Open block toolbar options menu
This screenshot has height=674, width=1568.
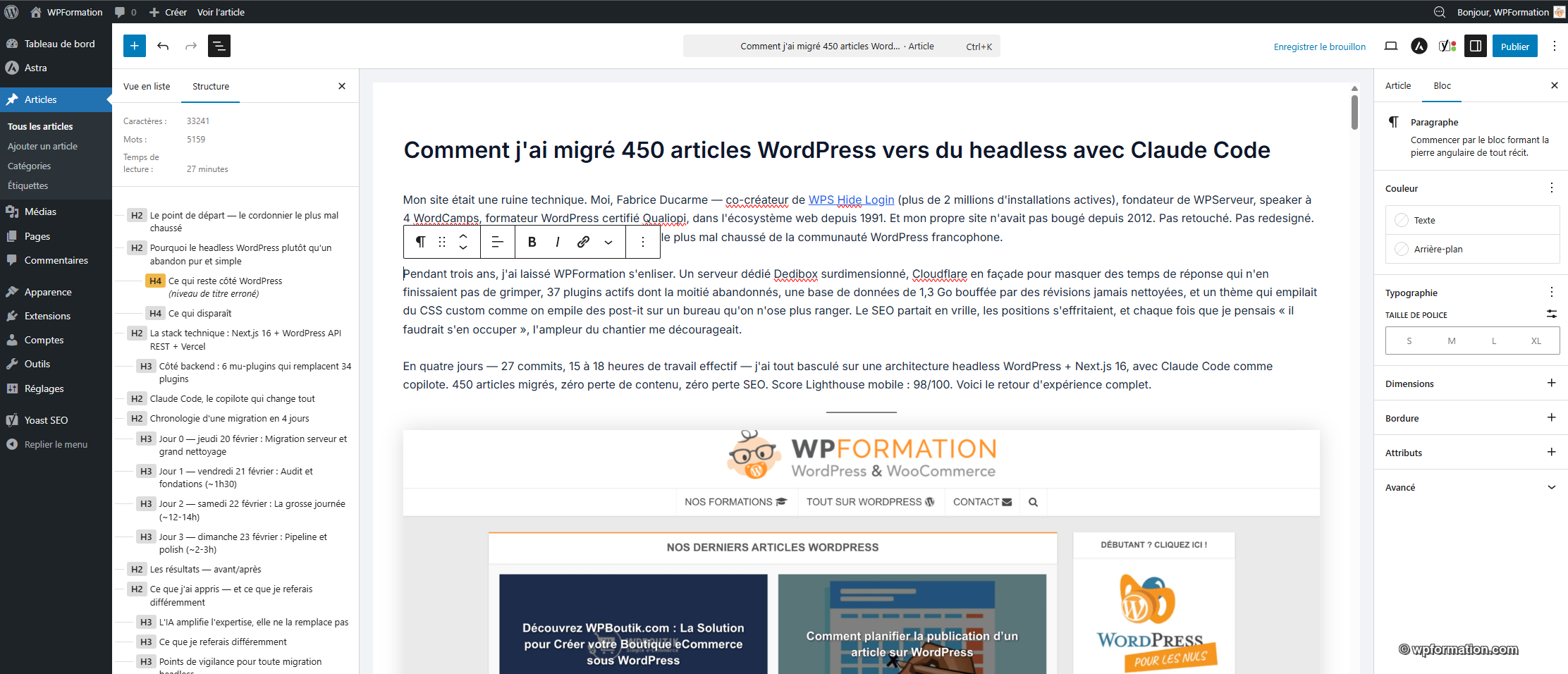[x=643, y=242]
